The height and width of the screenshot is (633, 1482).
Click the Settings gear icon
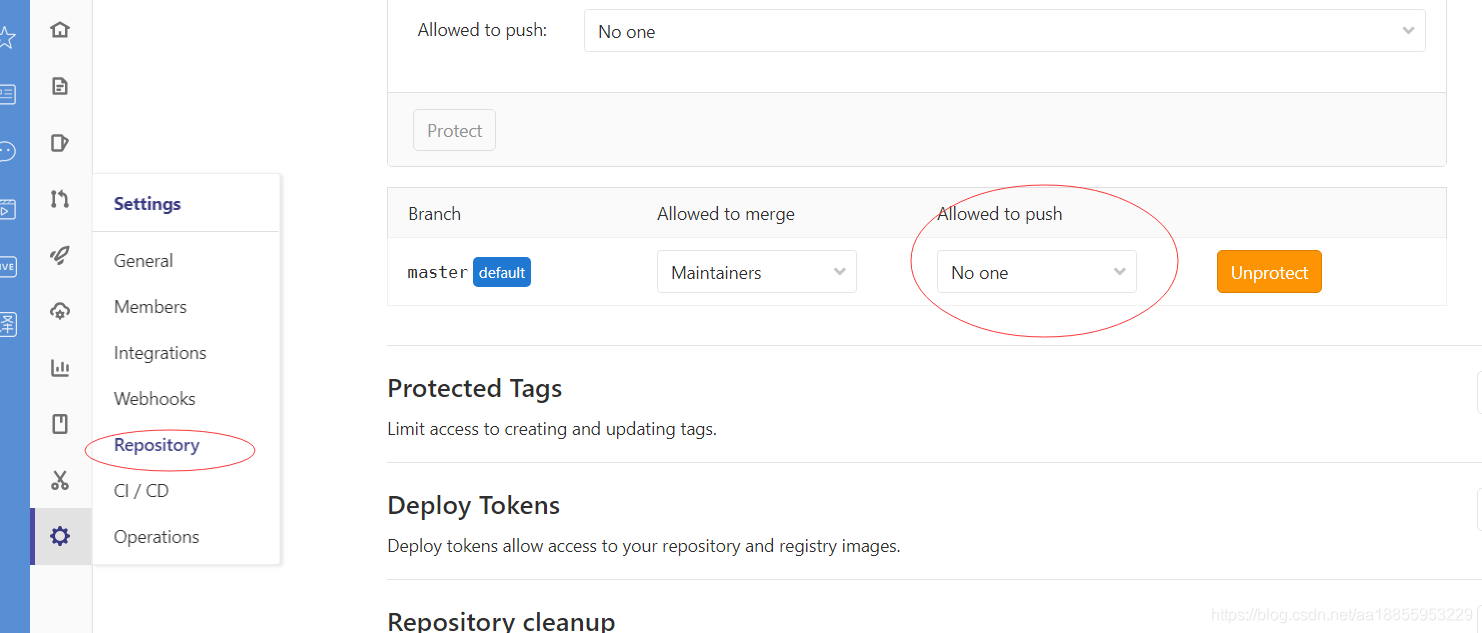click(60, 537)
